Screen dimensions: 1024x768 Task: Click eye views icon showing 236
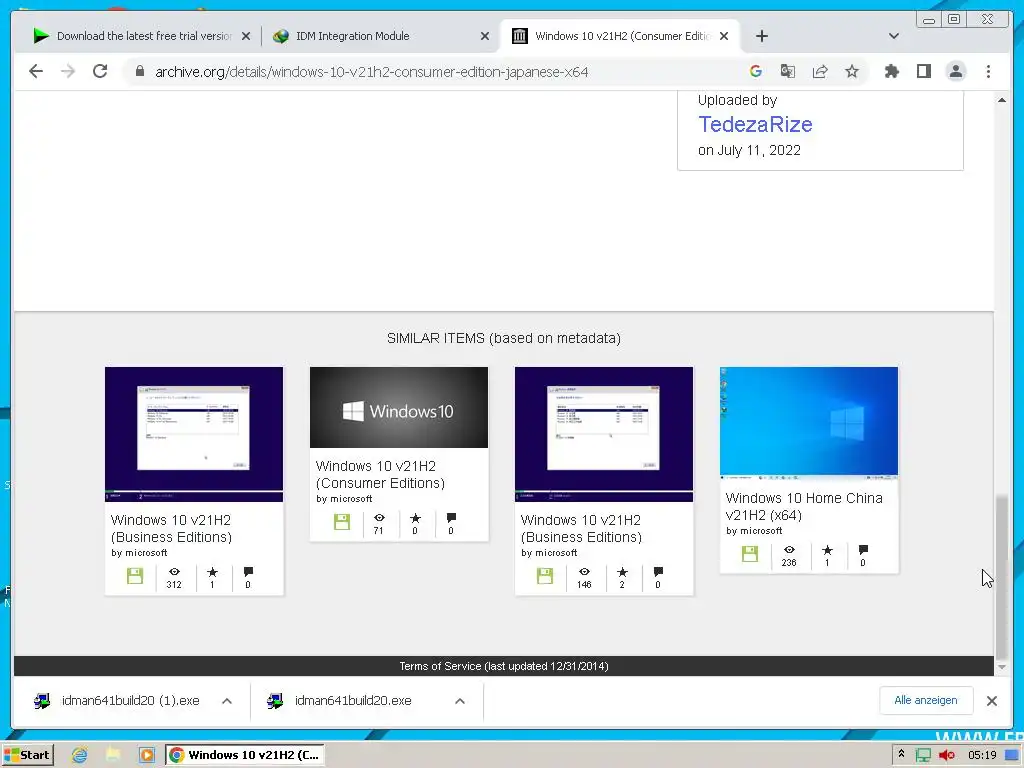click(x=789, y=549)
